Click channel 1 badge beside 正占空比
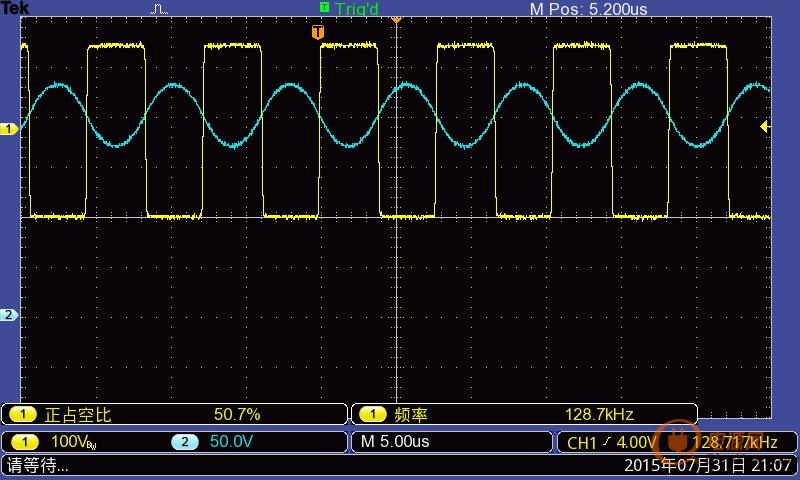The image size is (800, 480). [22, 414]
